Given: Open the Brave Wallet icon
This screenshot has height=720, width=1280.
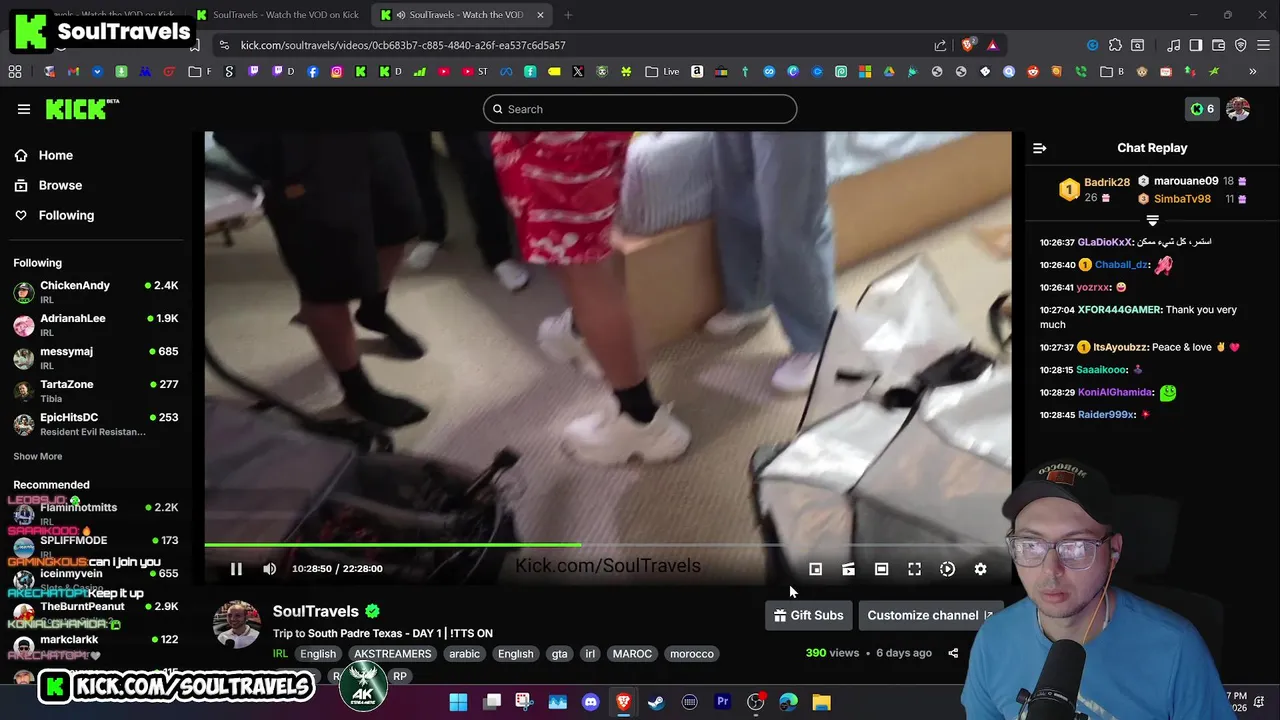Looking at the screenshot, I should point(1218,45).
